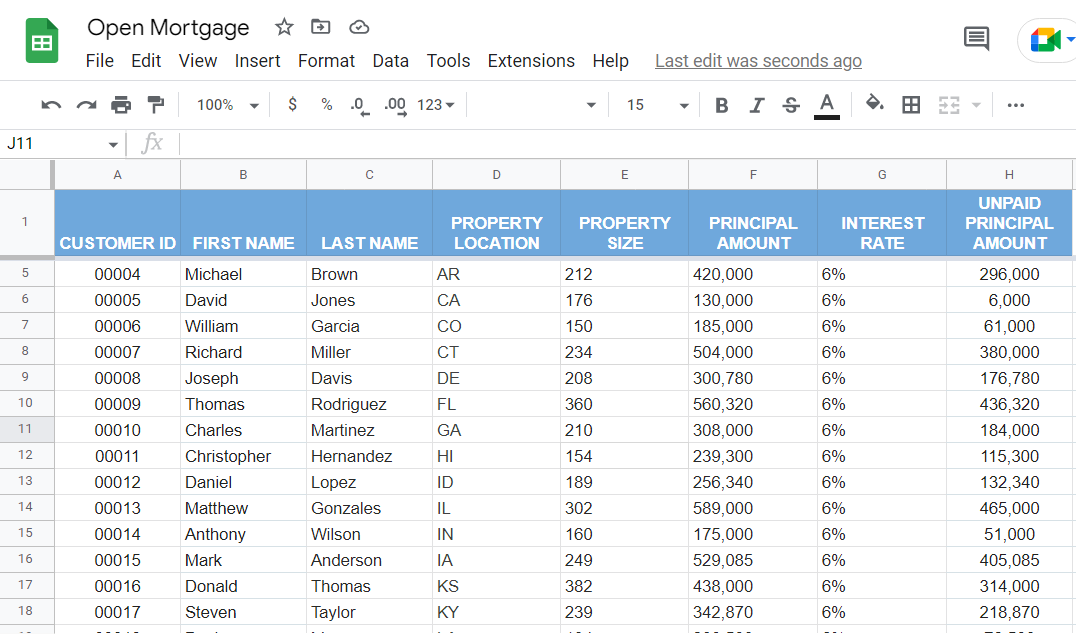1076x634 pixels.
Task: Open the comment history icon
Action: tap(976, 39)
